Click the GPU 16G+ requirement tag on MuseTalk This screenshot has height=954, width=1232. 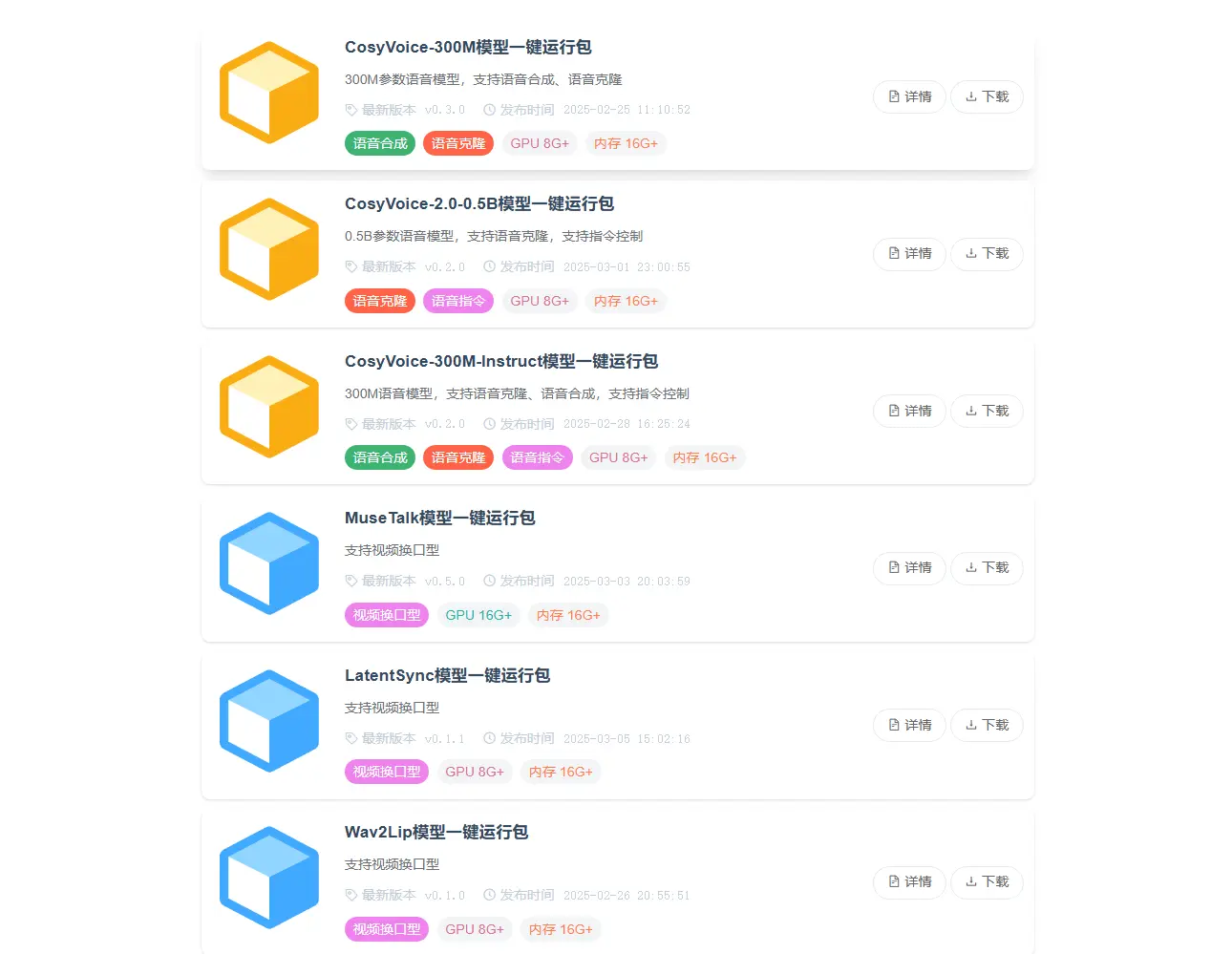(478, 615)
